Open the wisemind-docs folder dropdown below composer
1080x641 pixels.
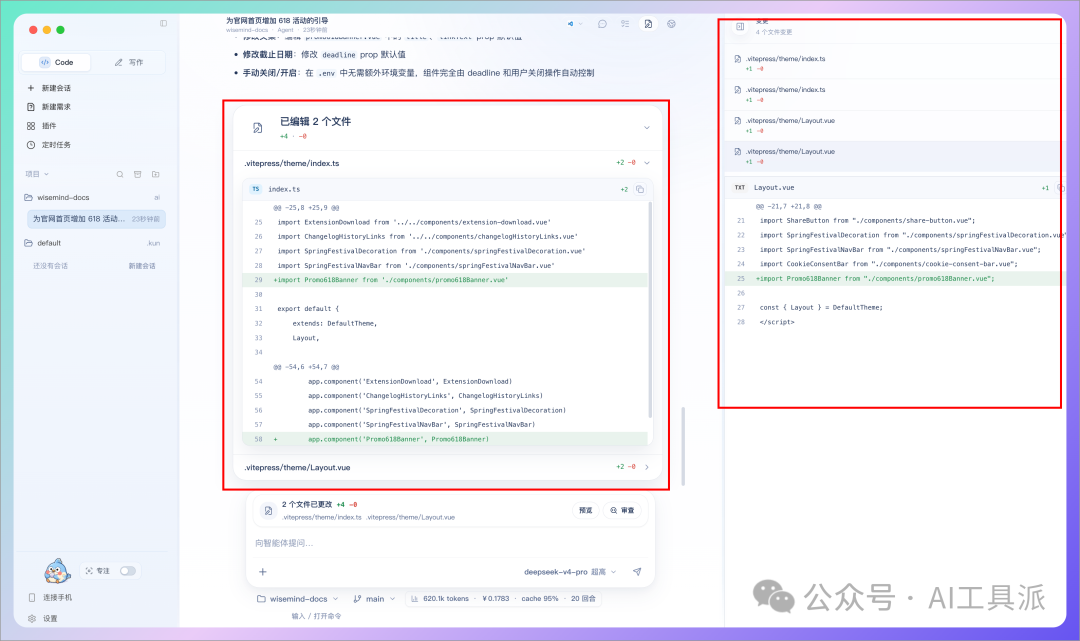[298, 599]
